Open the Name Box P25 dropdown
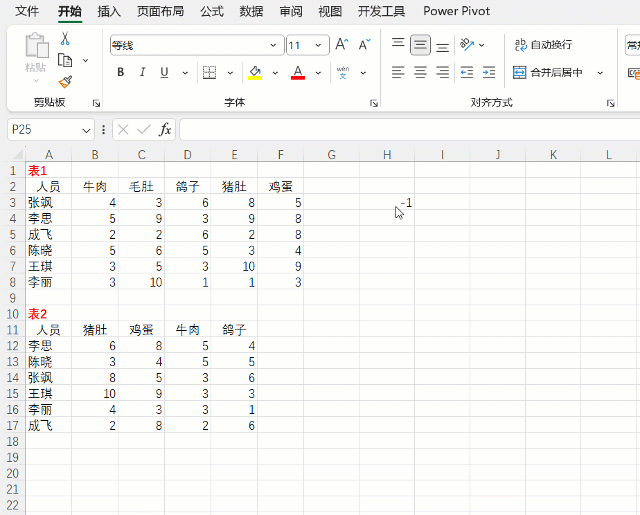 pos(86,131)
